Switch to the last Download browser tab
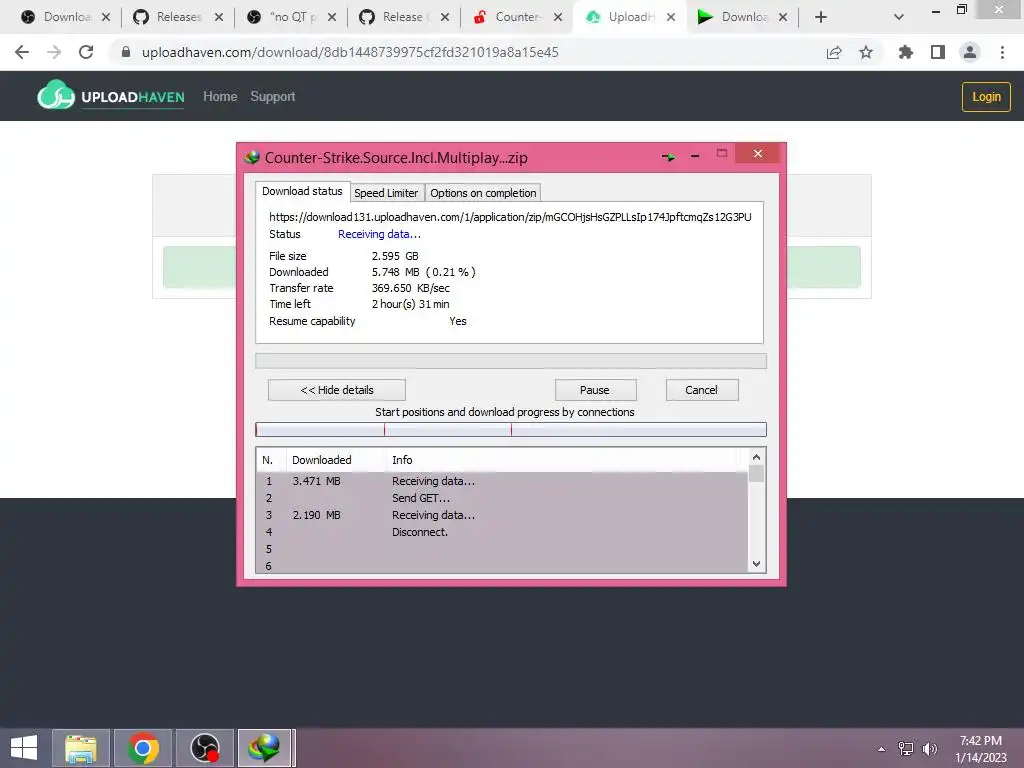Image resolution: width=1024 pixels, height=768 pixels. point(742,17)
